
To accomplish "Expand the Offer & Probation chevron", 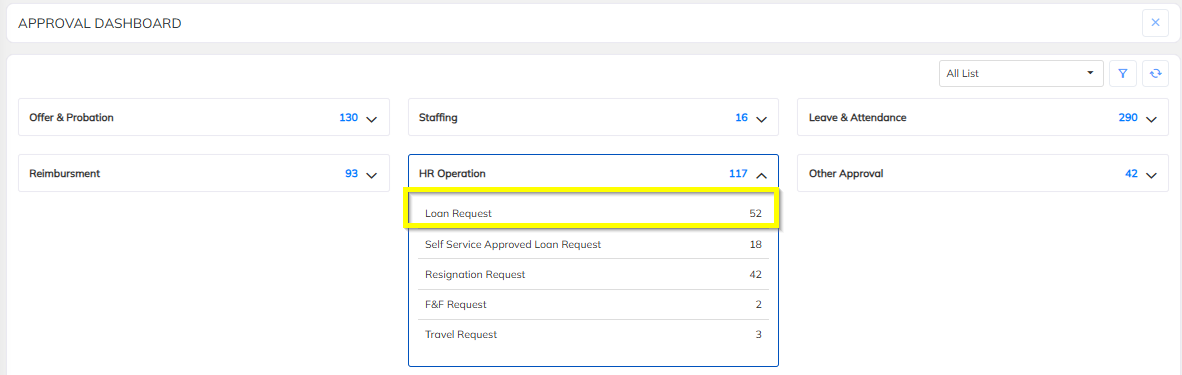I will coord(371,119).
